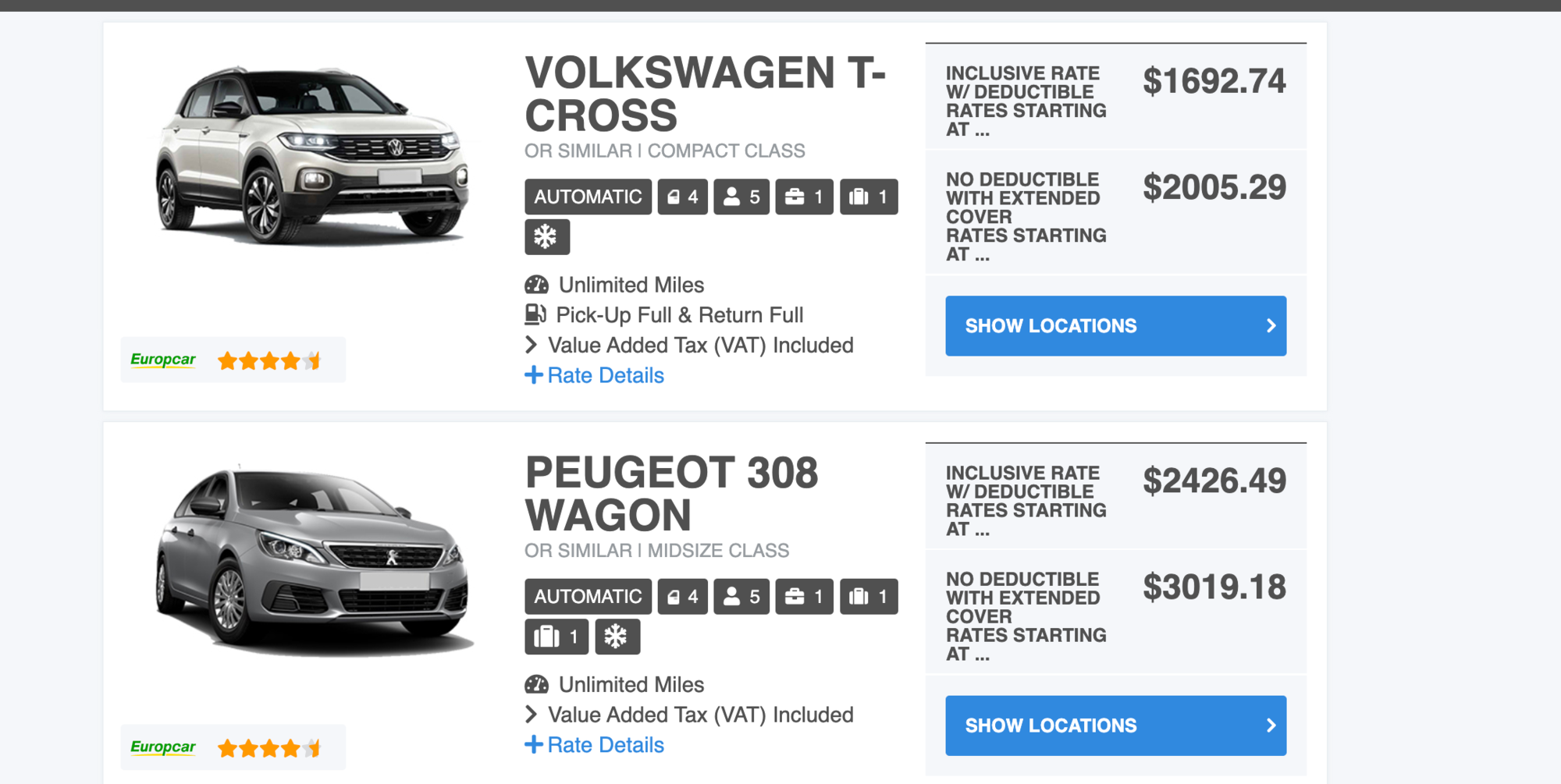Click the fuel pump icon for Pick-Up Full
The image size is (1561, 784).
pos(535,314)
